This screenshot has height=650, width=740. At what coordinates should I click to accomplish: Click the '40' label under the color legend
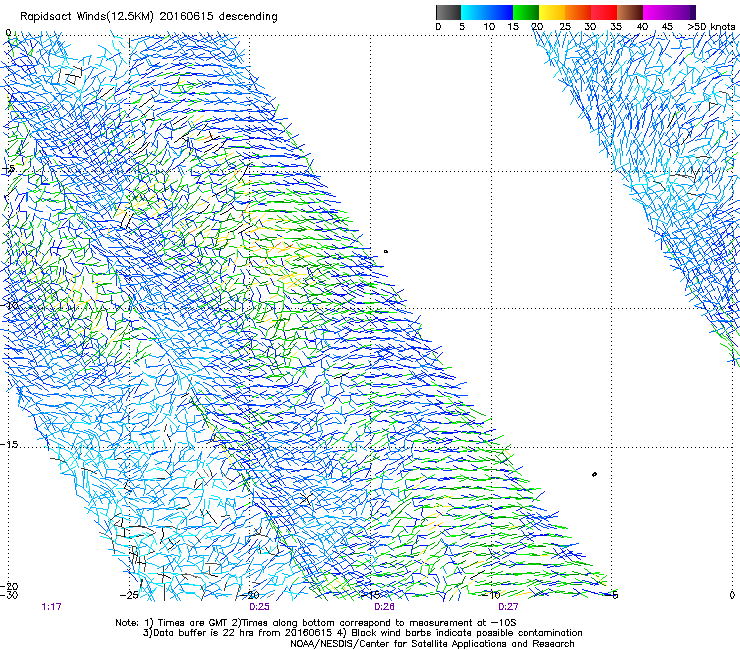(642, 27)
